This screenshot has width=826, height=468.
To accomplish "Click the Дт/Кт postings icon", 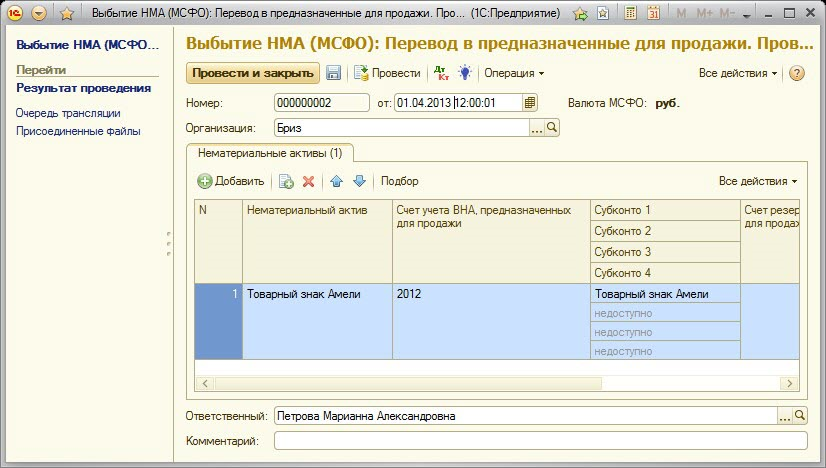I will pyautogui.click(x=441, y=74).
